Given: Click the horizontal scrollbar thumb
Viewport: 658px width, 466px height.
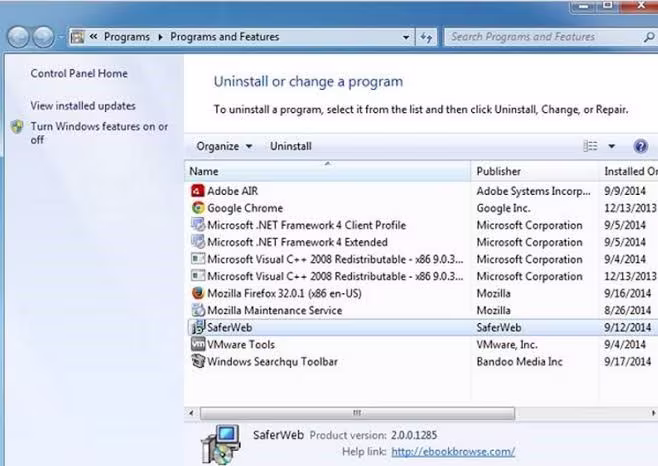Looking at the screenshot, I should point(358,413).
